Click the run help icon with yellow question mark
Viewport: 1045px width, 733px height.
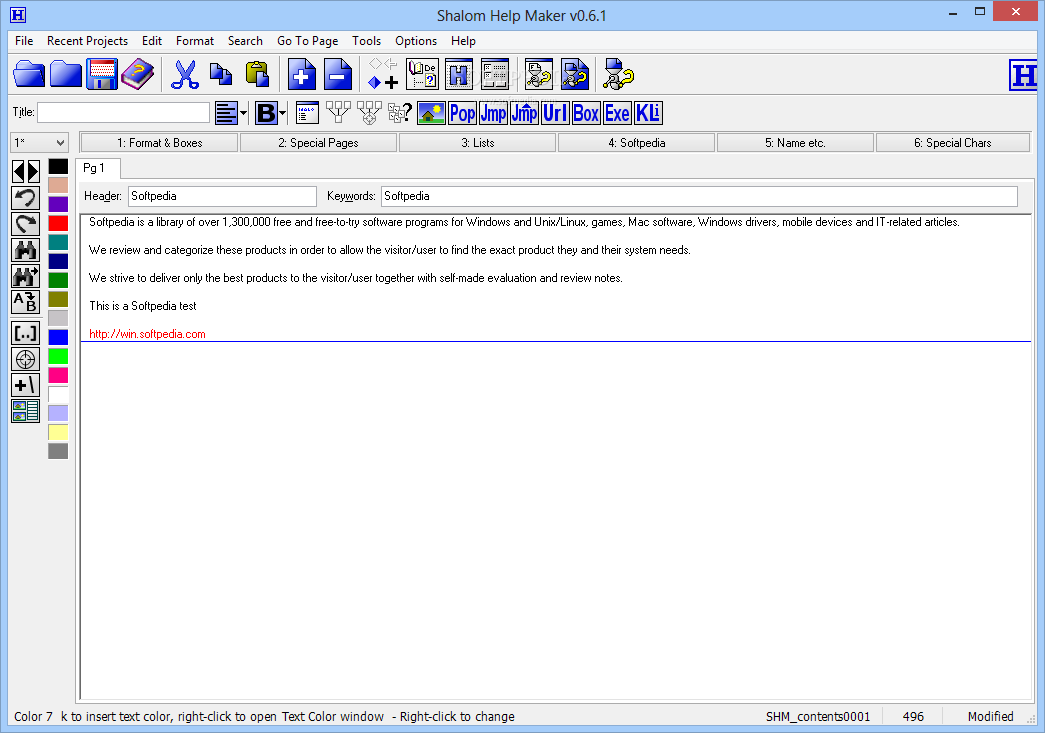(618, 74)
